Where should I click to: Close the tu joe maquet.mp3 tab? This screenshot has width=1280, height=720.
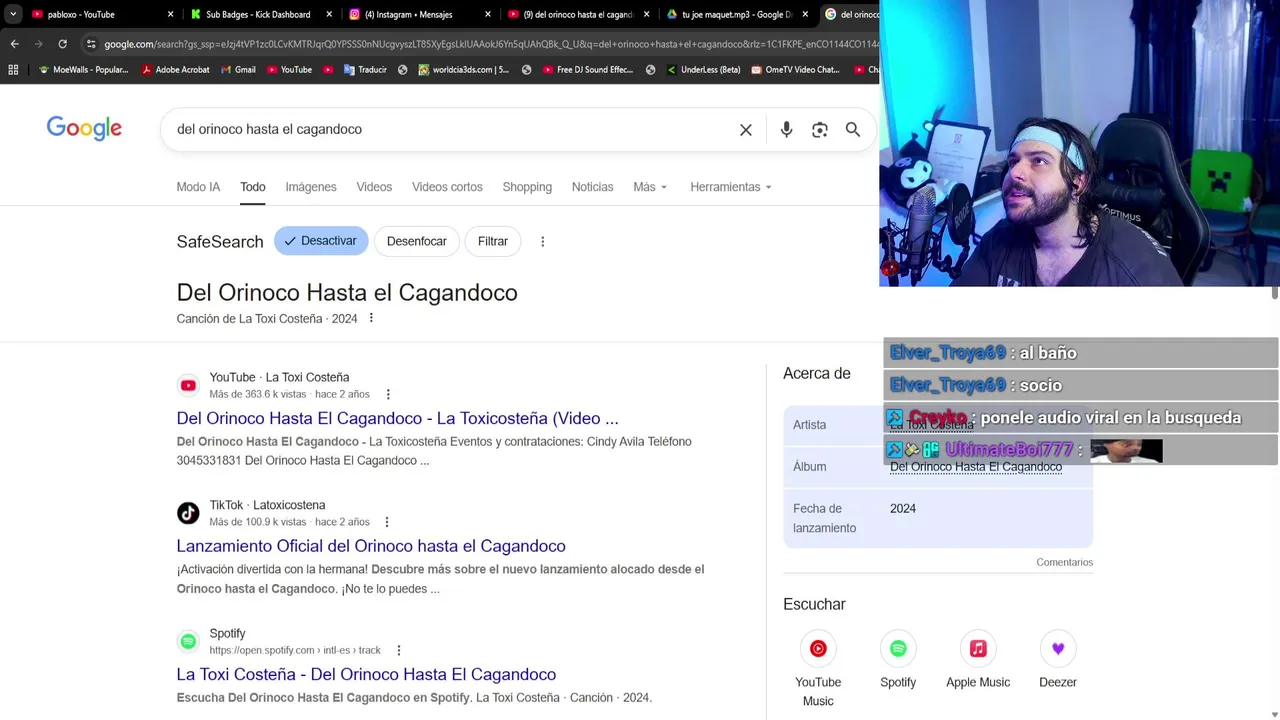(805, 14)
